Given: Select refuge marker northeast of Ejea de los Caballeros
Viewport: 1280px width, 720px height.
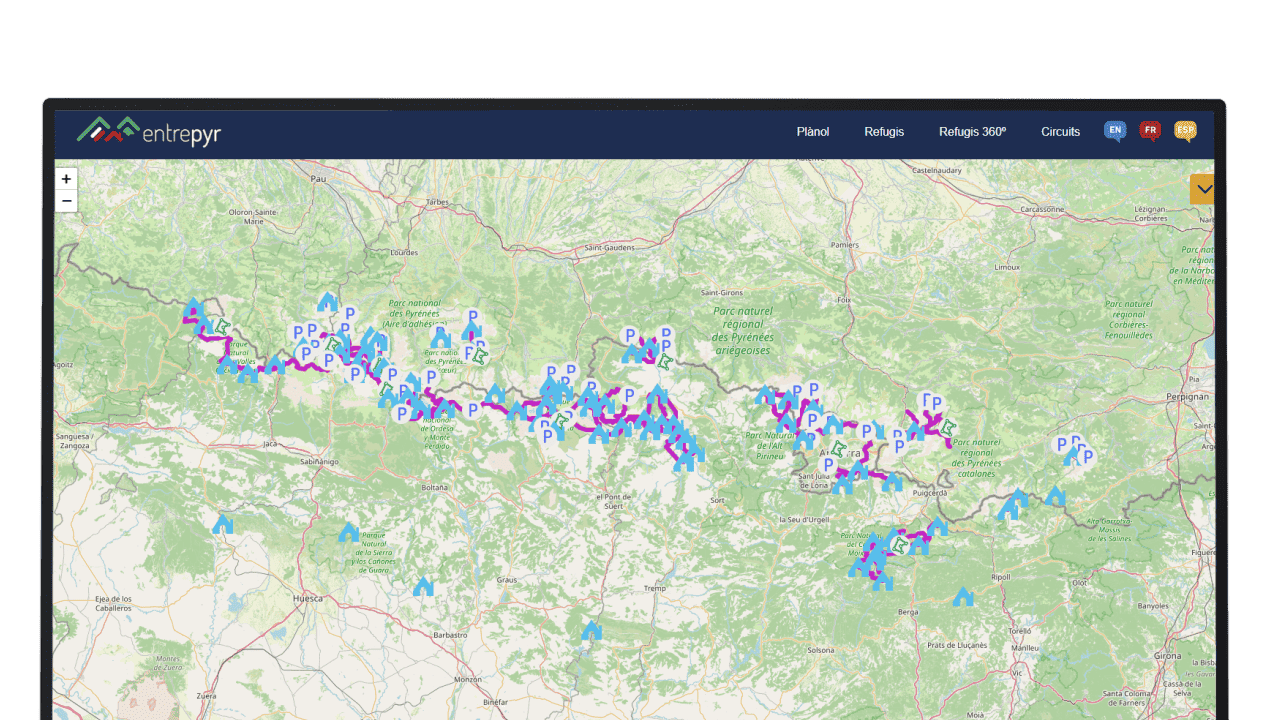Looking at the screenshot, I should click(223, 523).
